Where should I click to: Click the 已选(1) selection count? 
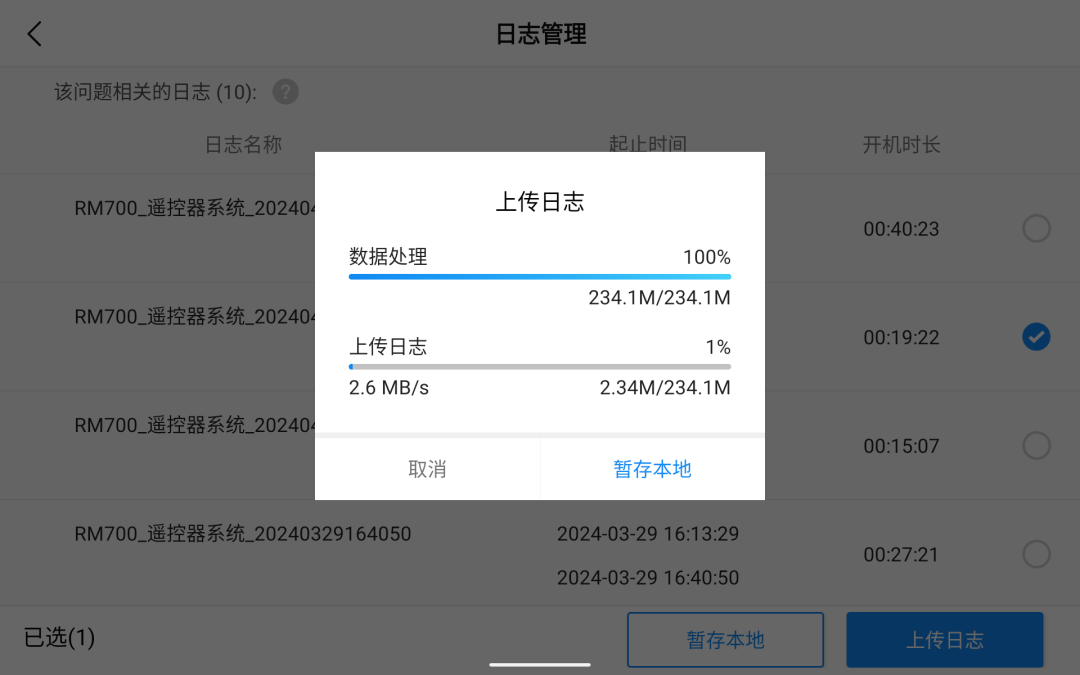click(x=59, y=638)
